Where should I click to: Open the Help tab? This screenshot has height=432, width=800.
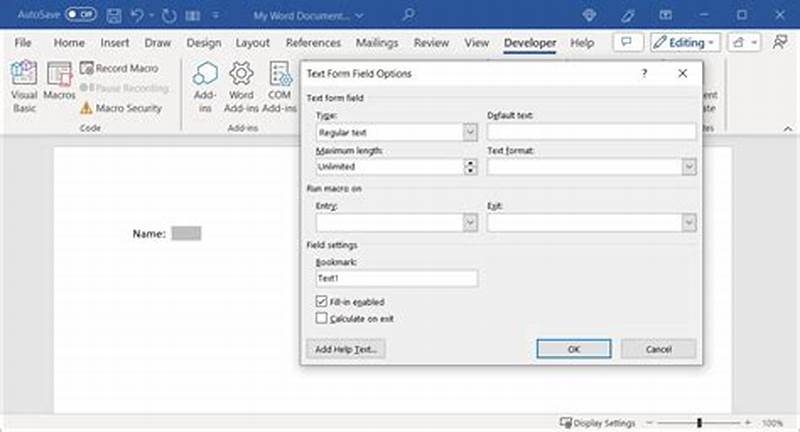pos(582,43)
